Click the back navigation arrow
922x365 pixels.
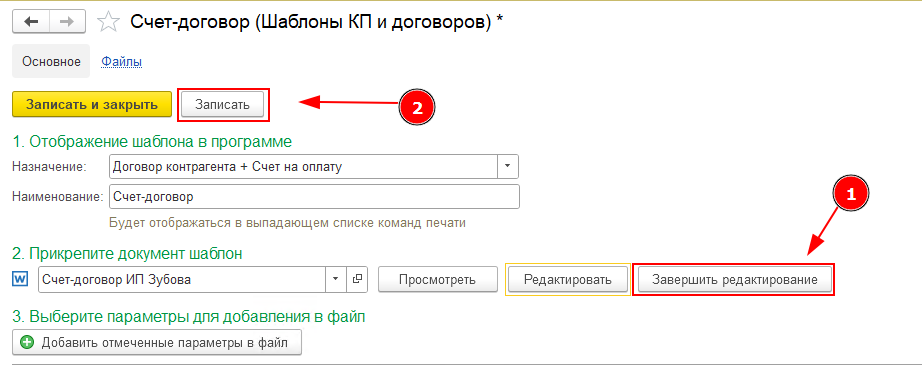[31, 22]
